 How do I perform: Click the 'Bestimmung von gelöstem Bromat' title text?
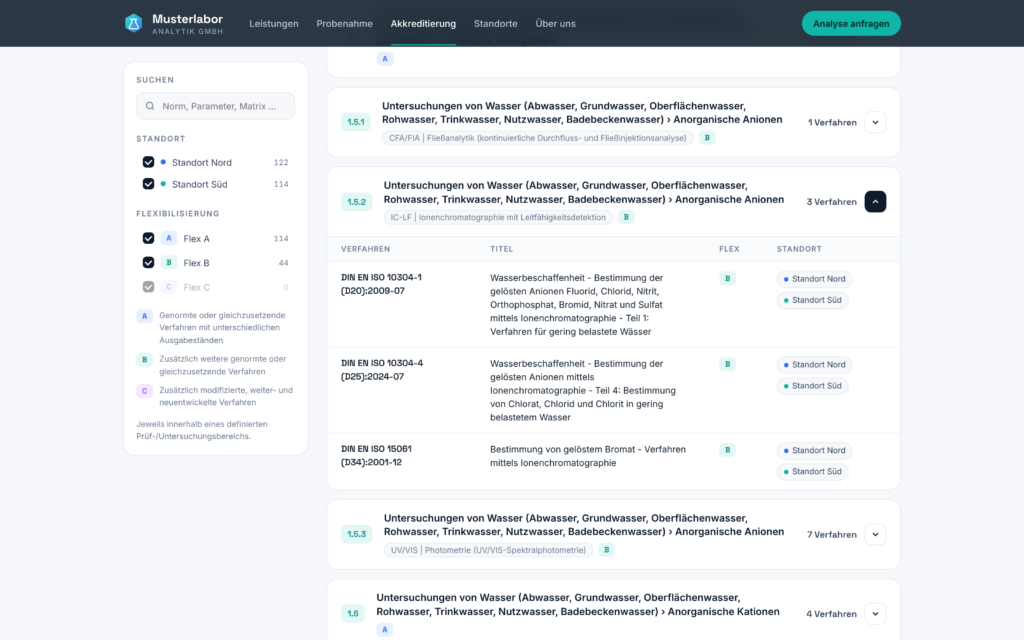tap(588, 456)
